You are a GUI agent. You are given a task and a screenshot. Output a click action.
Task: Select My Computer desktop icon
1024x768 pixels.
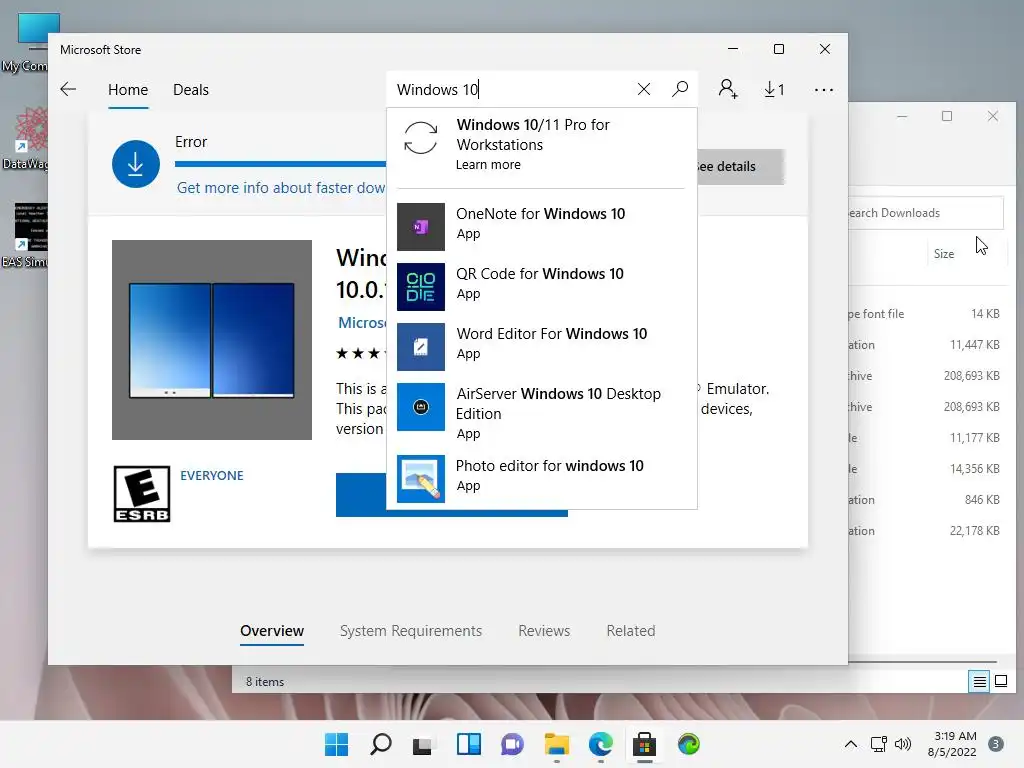pos(26,42)
